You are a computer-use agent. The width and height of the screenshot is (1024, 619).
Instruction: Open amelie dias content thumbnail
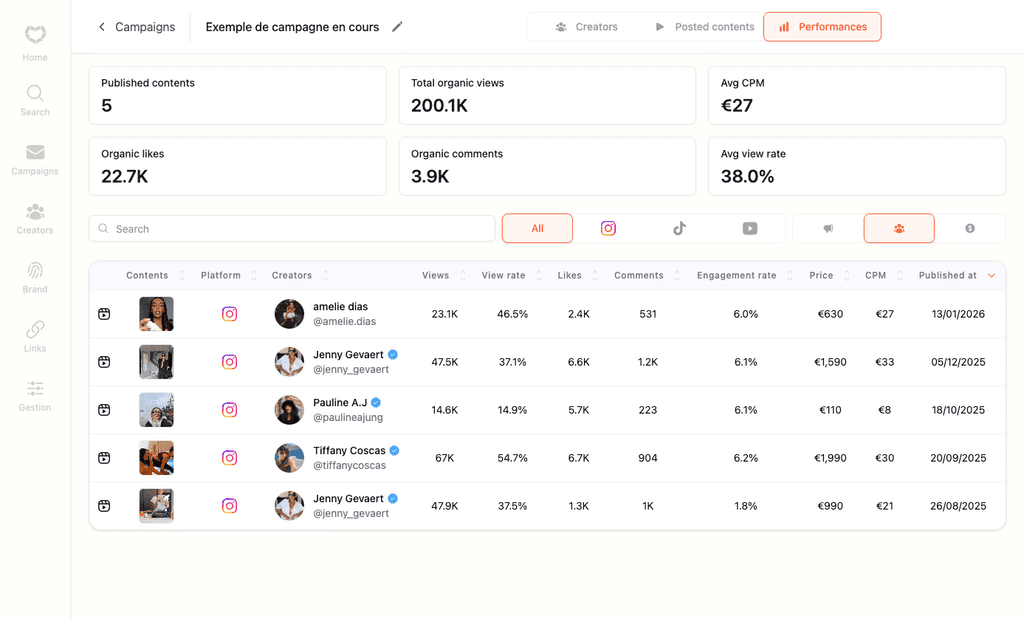156,314
